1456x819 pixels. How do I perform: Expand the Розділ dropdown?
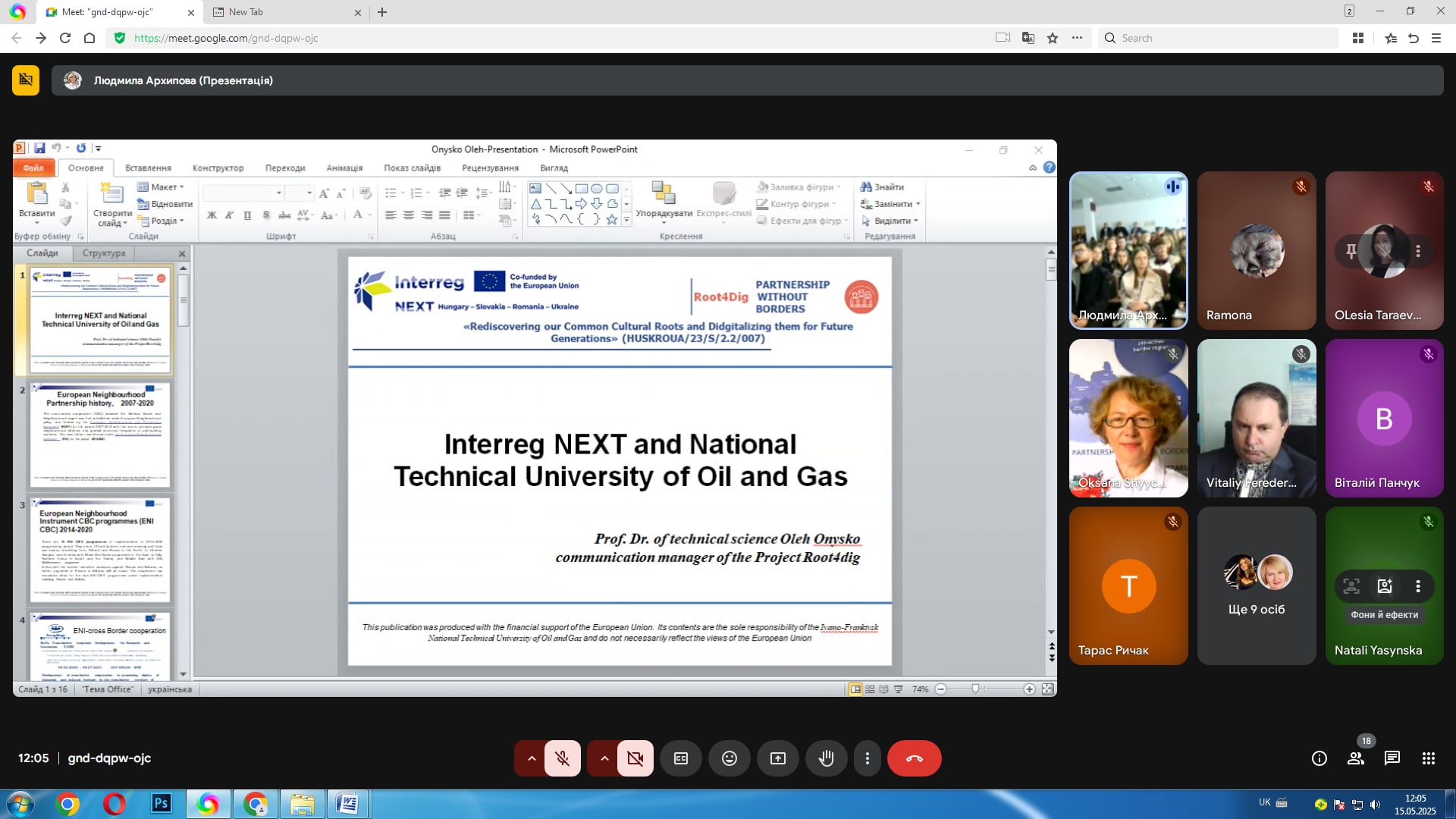point(161,221)
